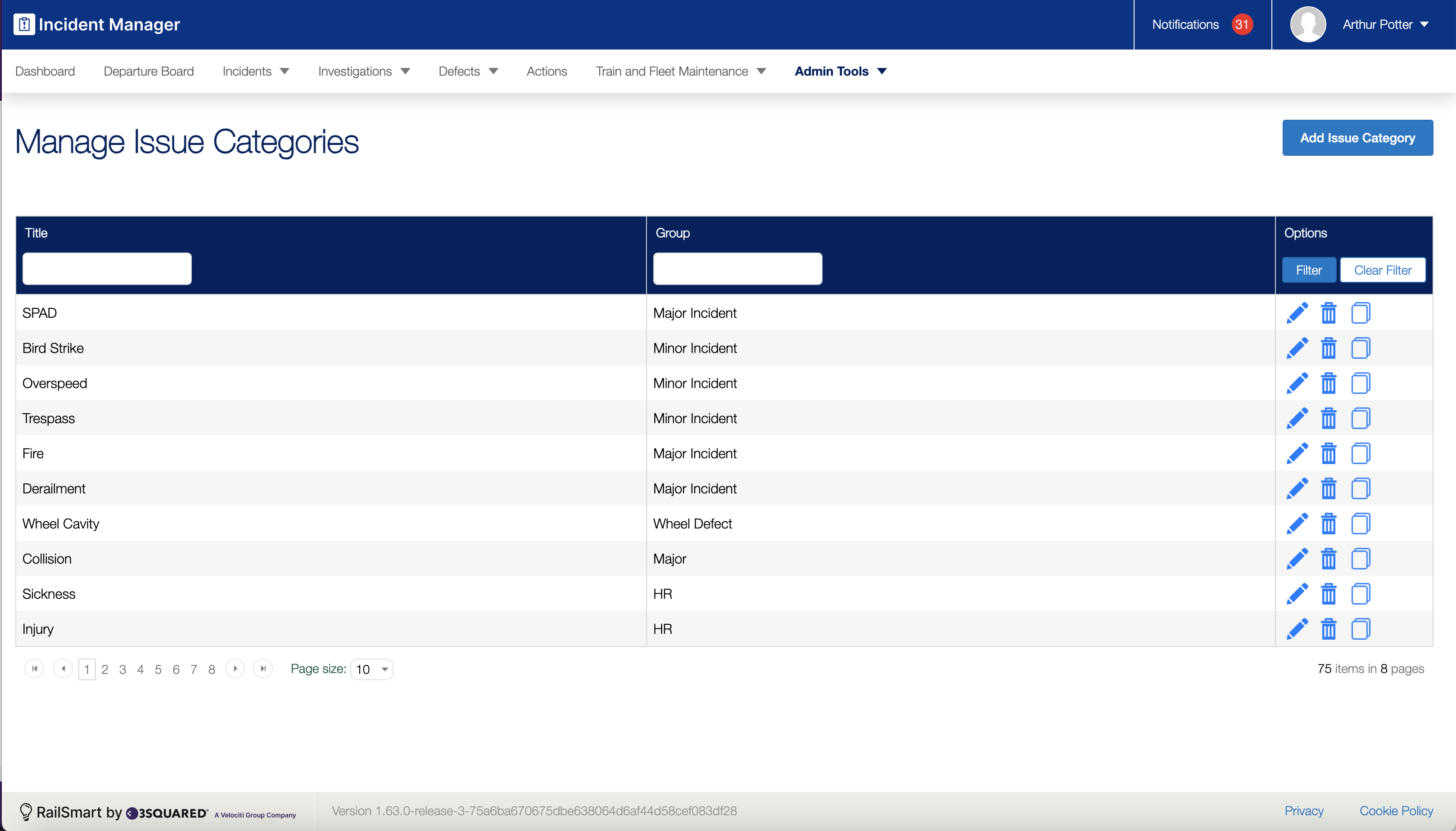Edit the Injury category
The width and height of the screenshot is (1456, 831).
click(1297, 629)
